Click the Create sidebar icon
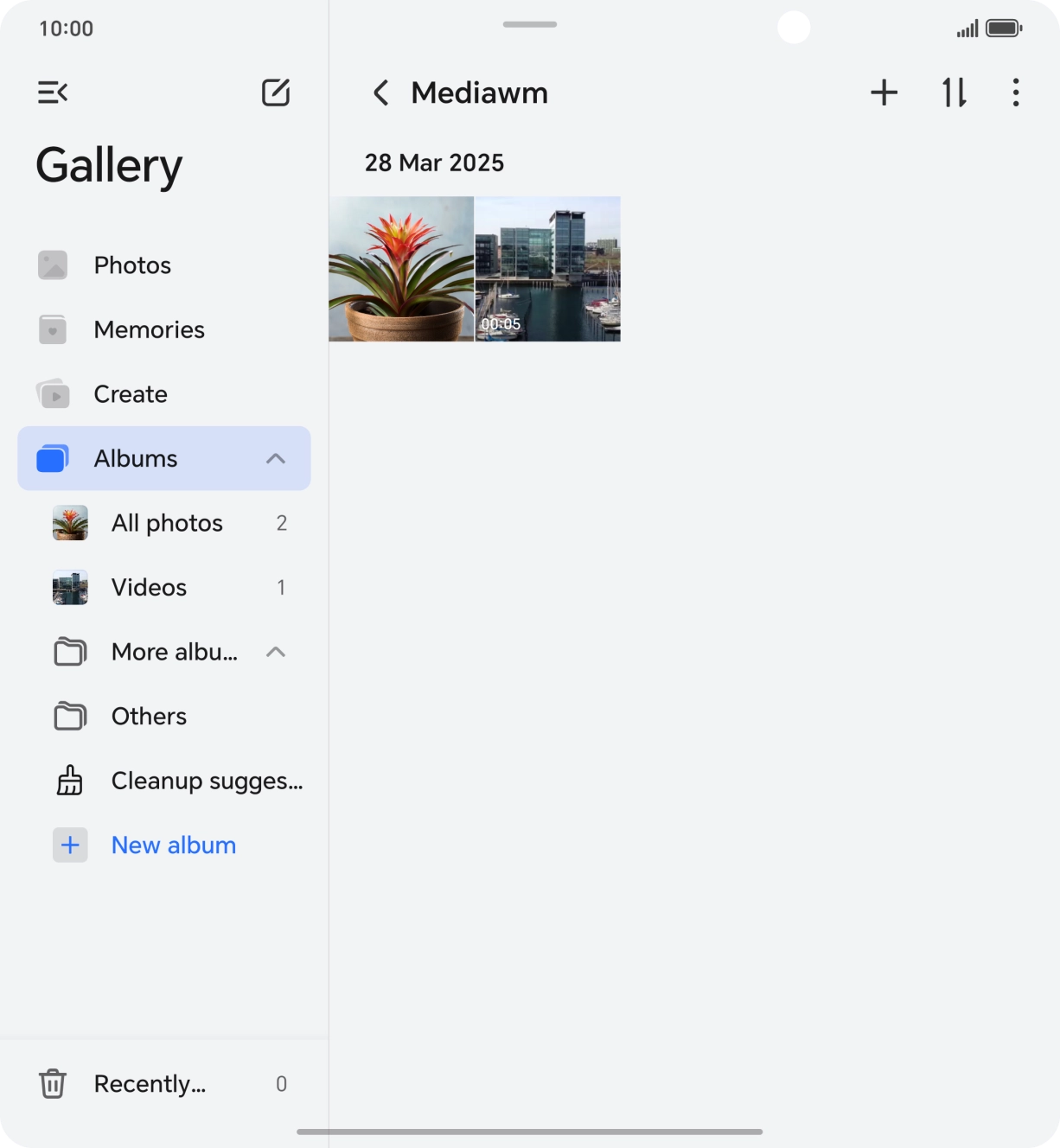This screenshot has height=1148, width=1060. click(53, 394)
